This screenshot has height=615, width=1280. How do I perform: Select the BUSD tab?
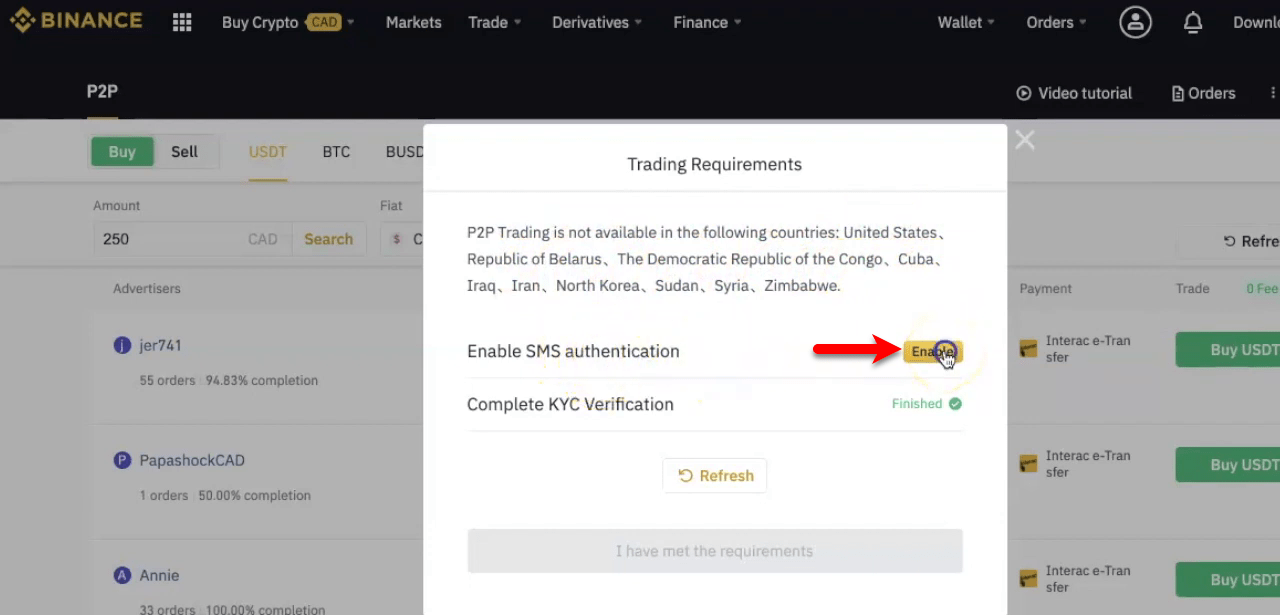click(x=405, y=152)
